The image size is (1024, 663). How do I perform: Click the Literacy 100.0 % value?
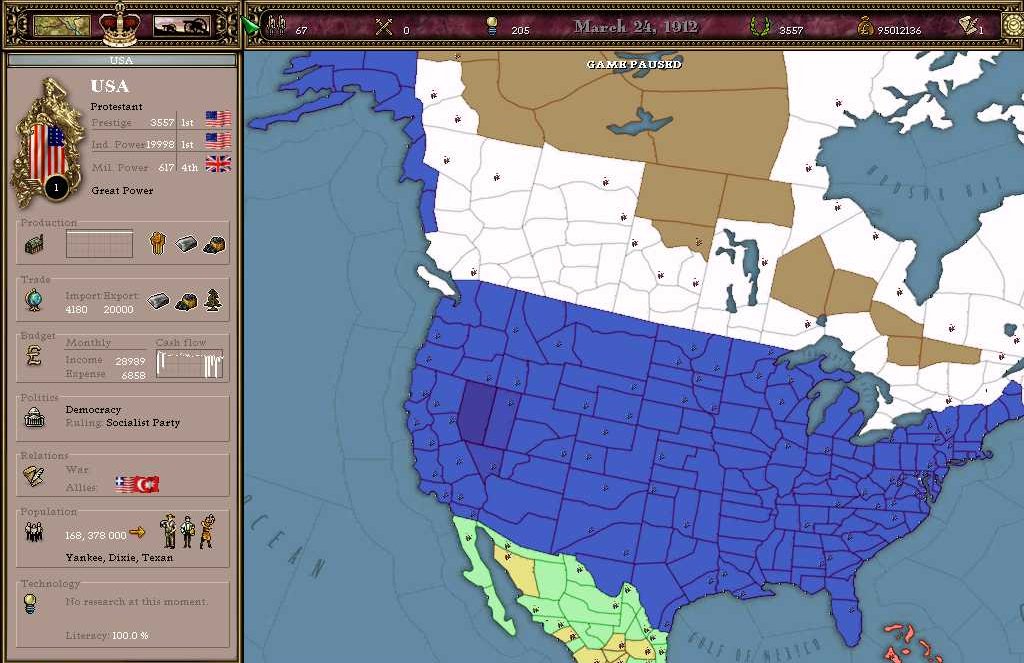tap(130, 635)
